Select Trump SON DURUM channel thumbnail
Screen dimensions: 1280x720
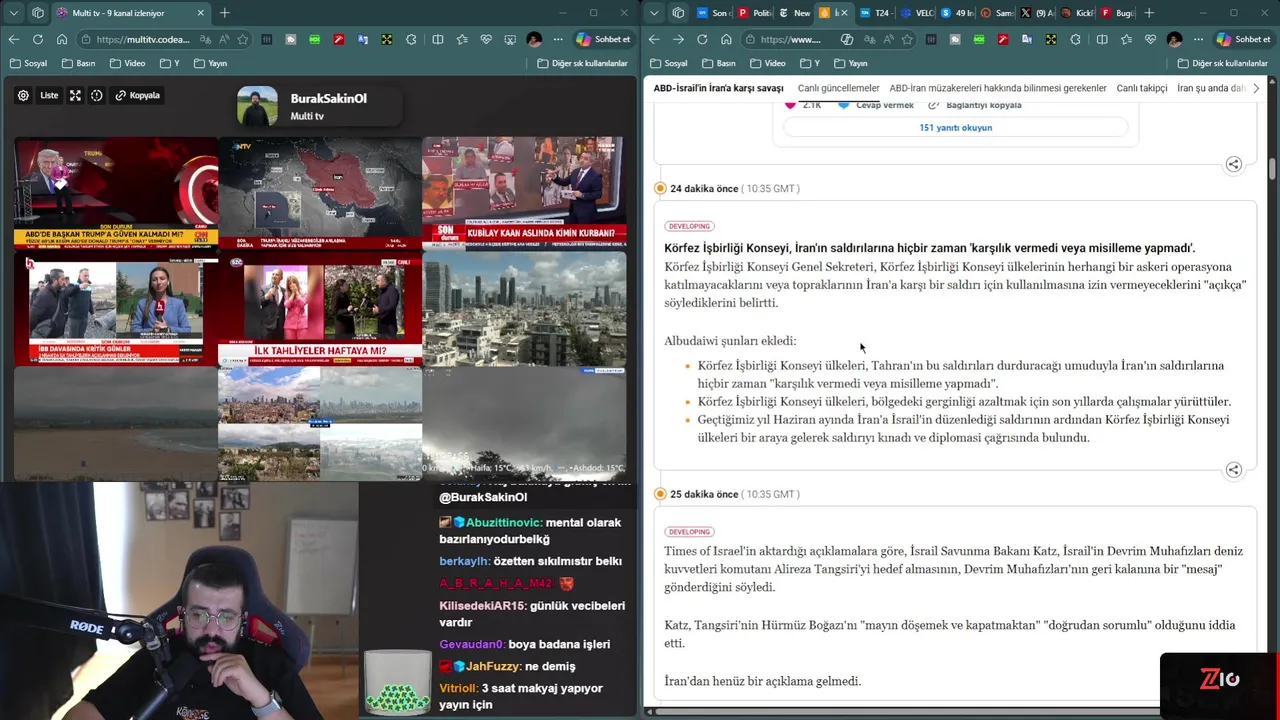click(x=115, y=193)
